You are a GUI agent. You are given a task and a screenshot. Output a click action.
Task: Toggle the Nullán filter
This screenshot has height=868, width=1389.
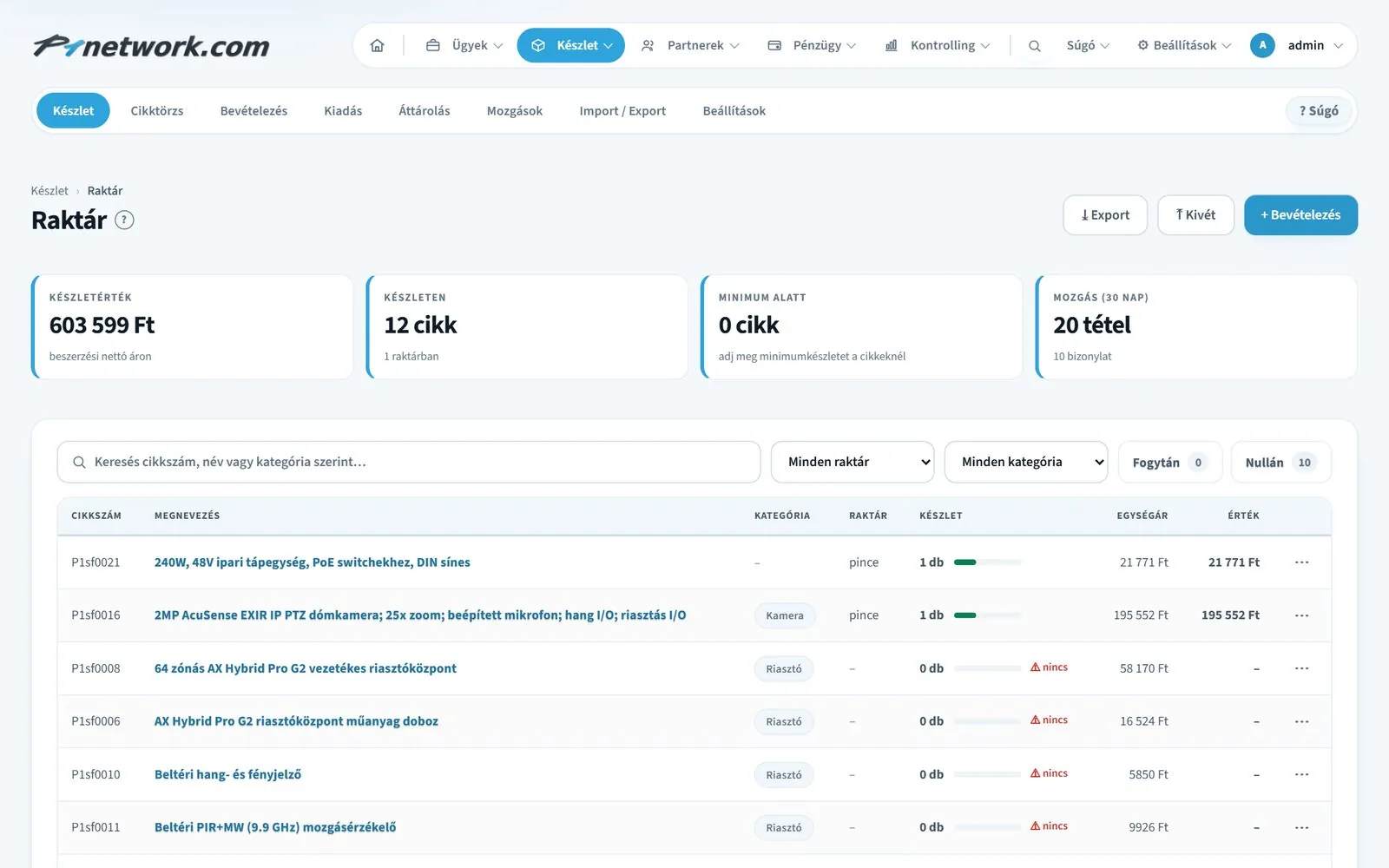point(1280,463)
